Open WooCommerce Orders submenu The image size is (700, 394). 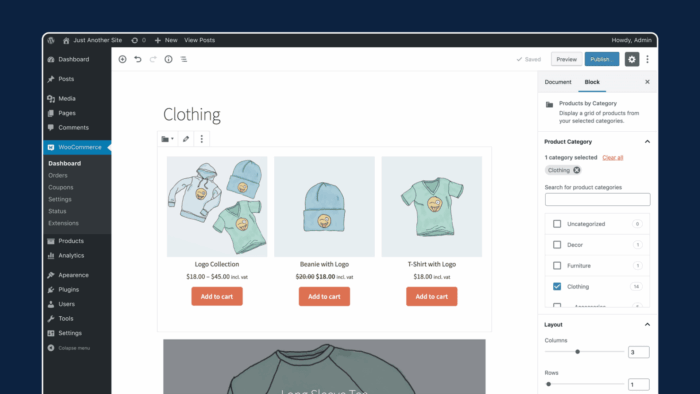coord(58,175)
